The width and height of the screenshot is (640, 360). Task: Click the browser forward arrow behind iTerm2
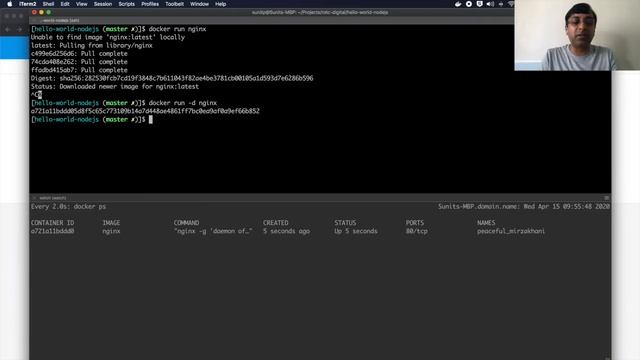coord(19,29)
